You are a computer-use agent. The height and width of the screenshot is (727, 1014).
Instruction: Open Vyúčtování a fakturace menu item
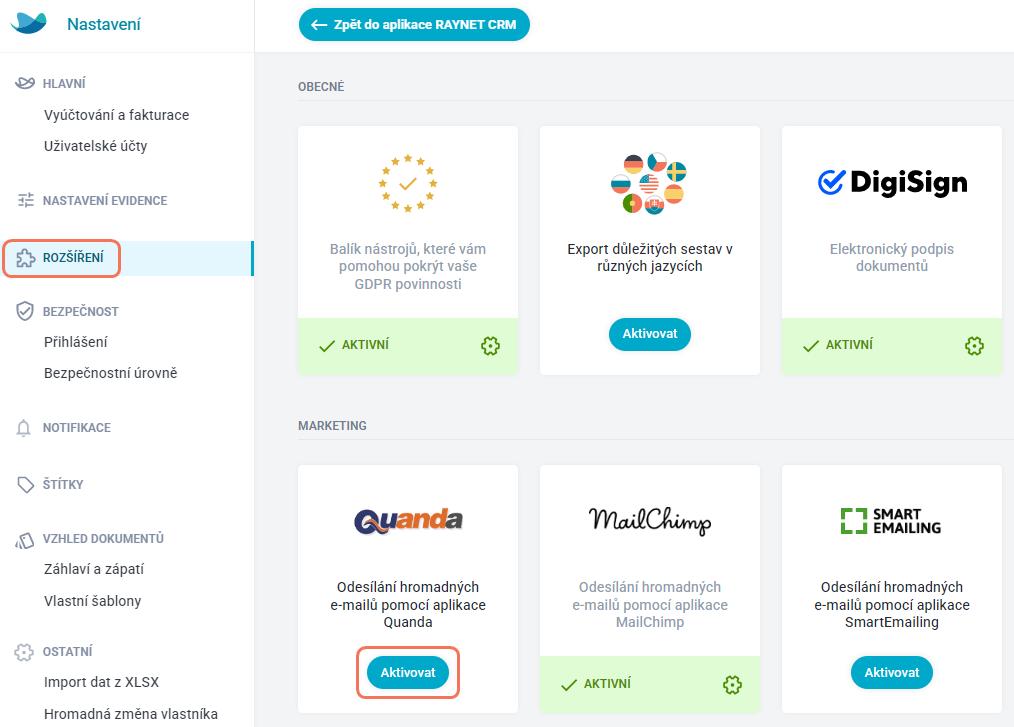(116, 115)
